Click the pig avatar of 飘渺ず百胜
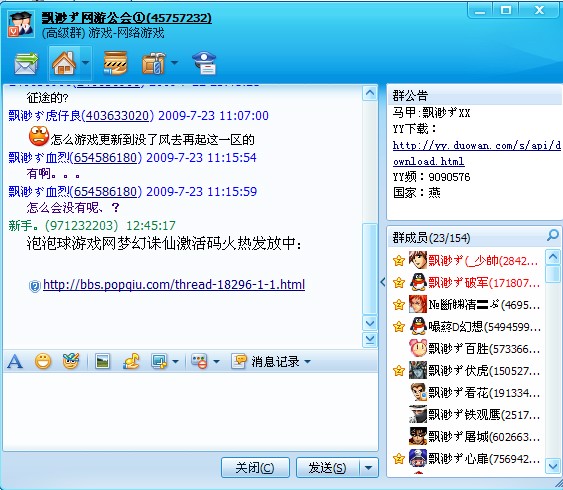Screen dimensions: 563x490 418,348
